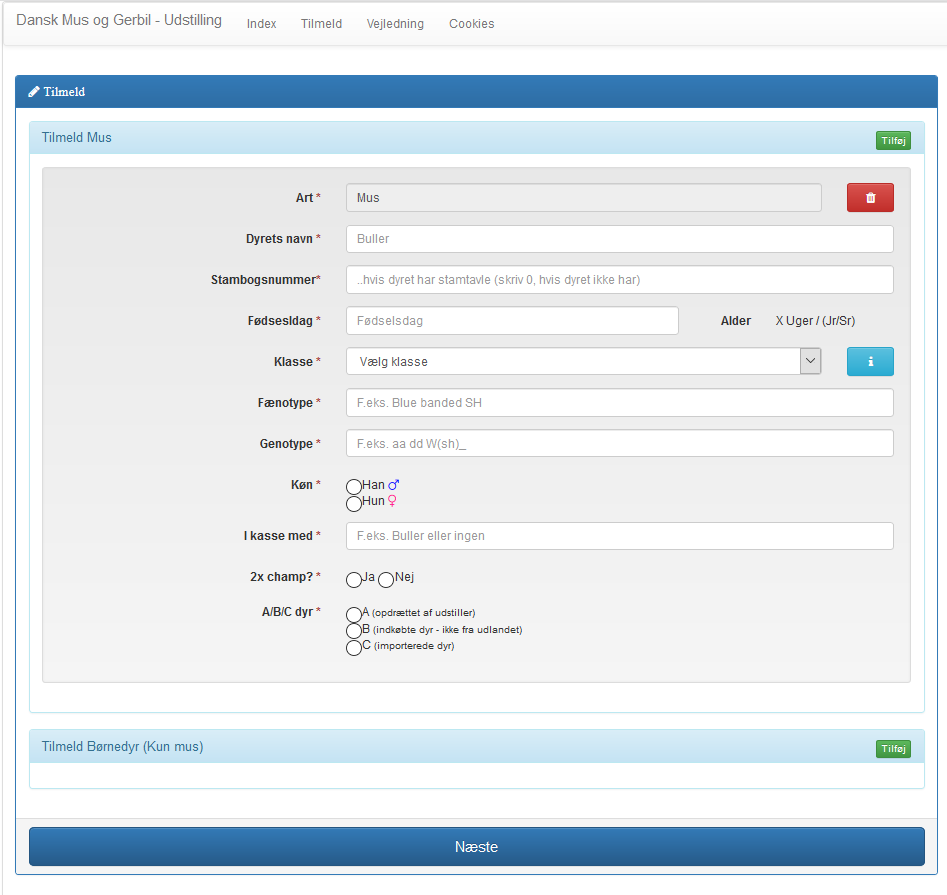Click the blue info icon beside Klasse
This screenshot has width=947, height=895.
pos(870,362)
